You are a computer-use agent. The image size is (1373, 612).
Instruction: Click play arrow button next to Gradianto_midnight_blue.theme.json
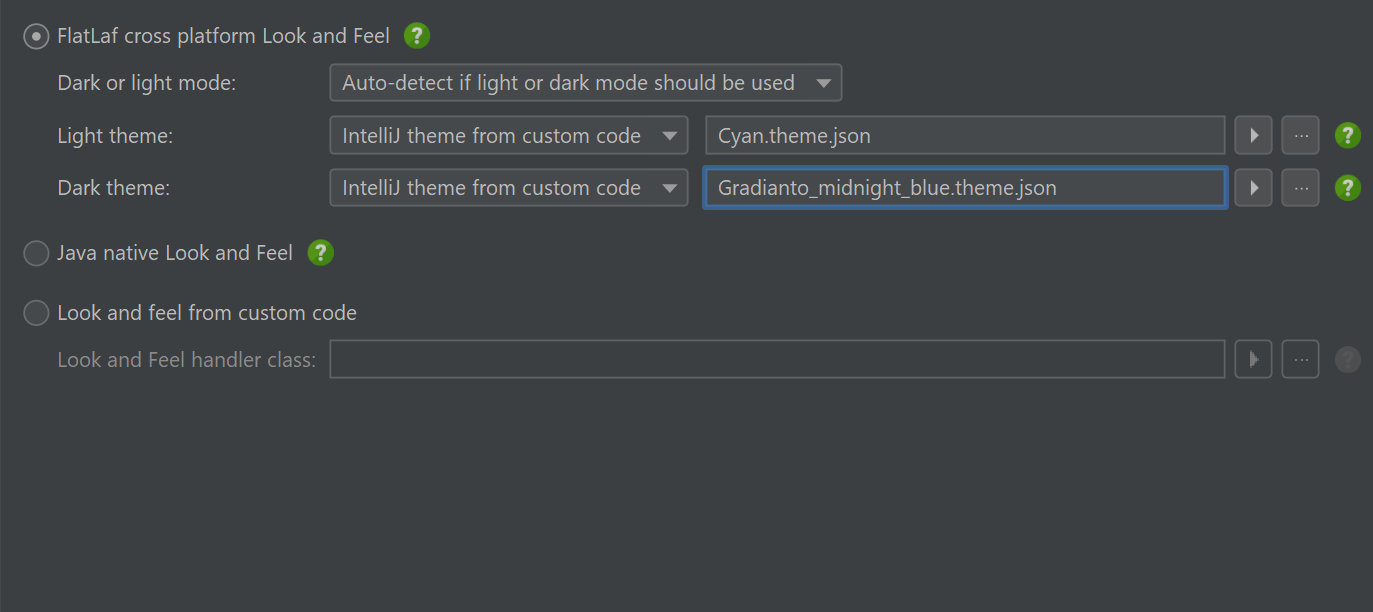[1253, 187]
